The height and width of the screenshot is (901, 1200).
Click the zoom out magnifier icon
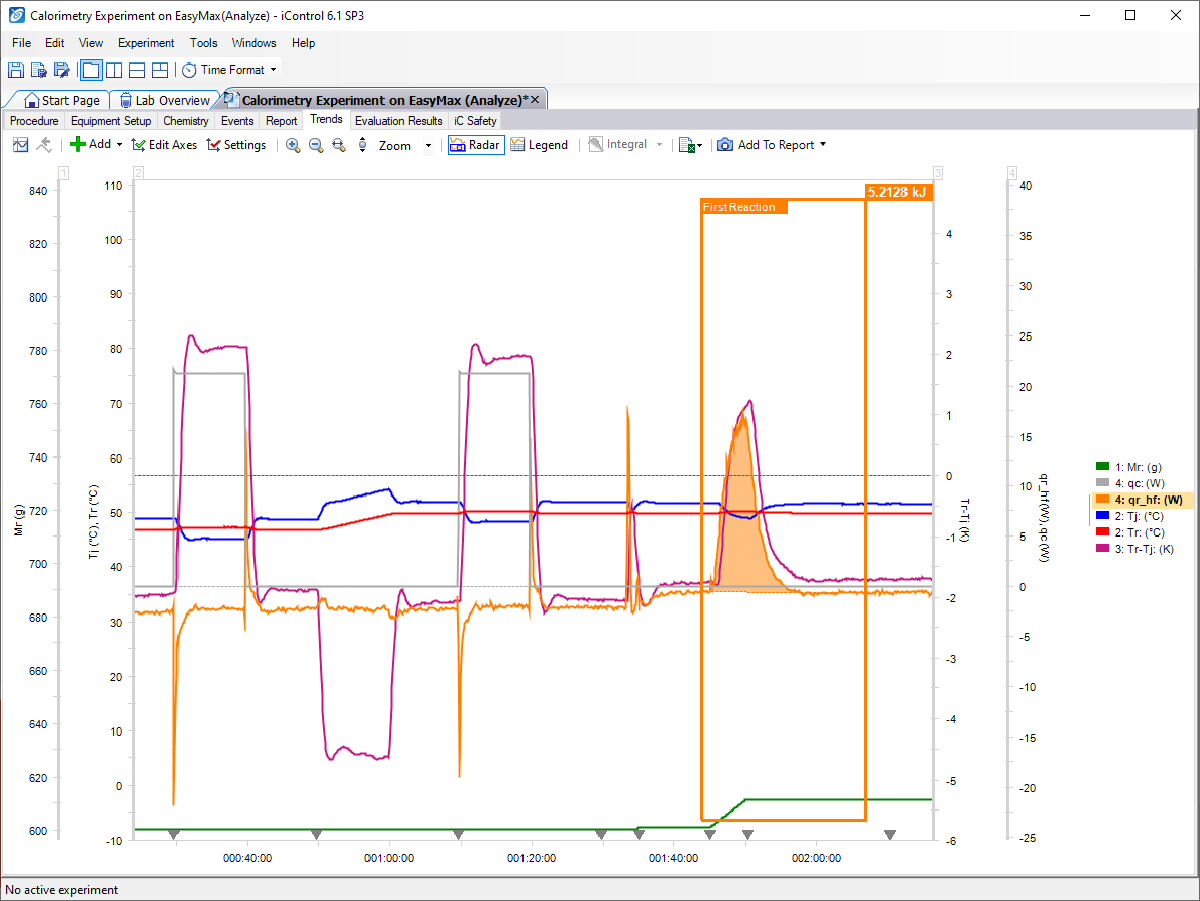pyautogui.click(x=316, y=145)
